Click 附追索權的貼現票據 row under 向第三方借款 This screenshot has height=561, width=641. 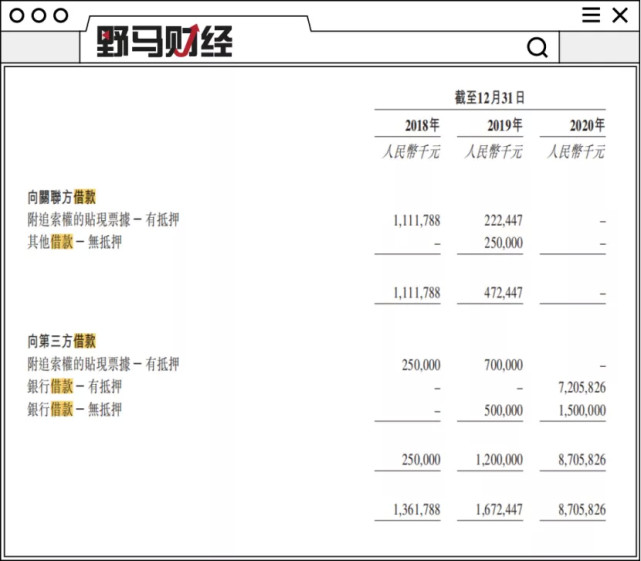[x=103, y=364]
